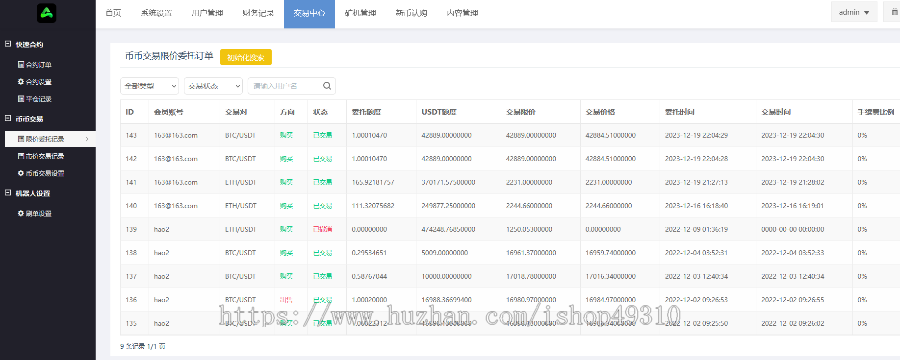Click the red sell direction in row 136
900x360 pixels.
coord(286,300)
